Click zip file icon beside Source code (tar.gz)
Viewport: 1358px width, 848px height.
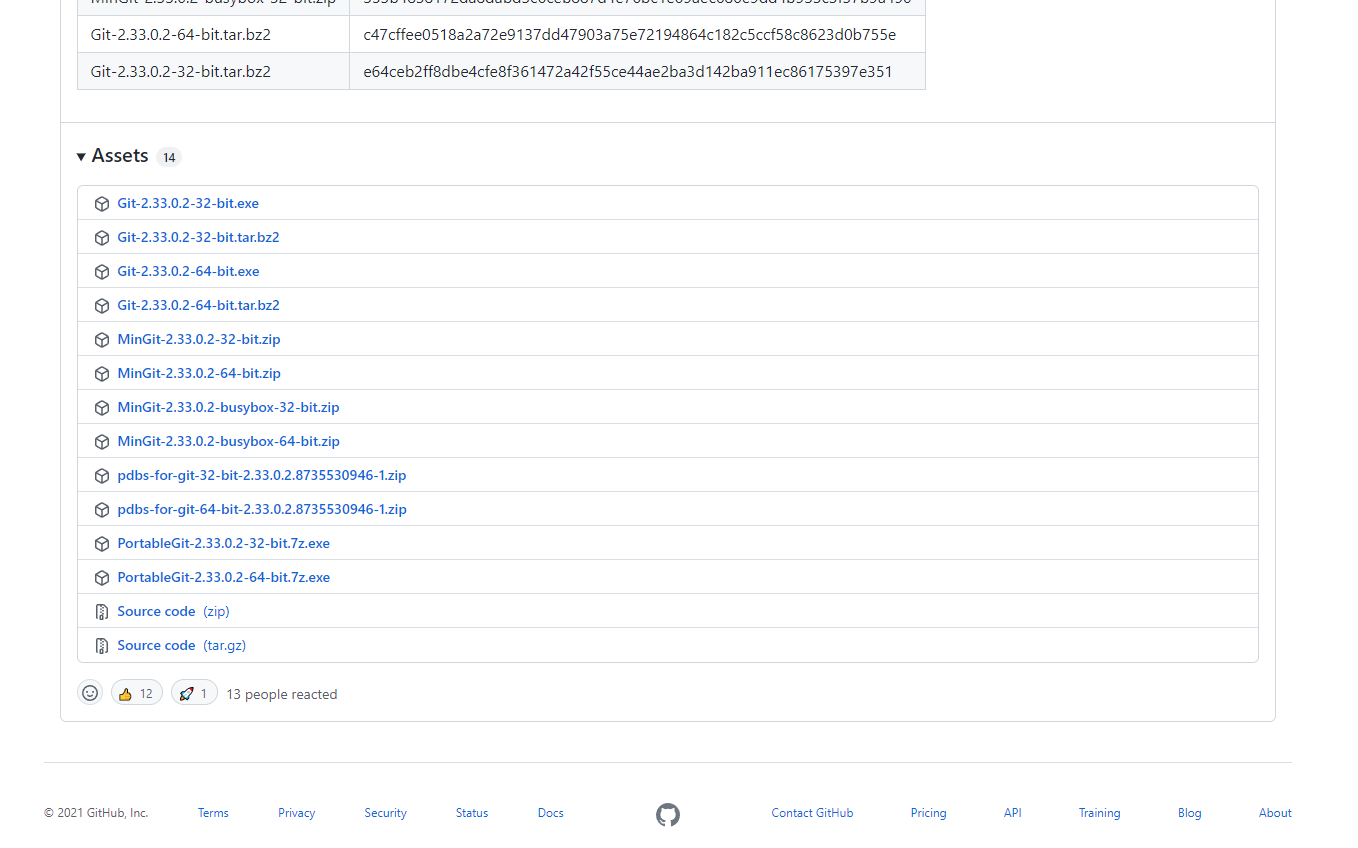102,646
